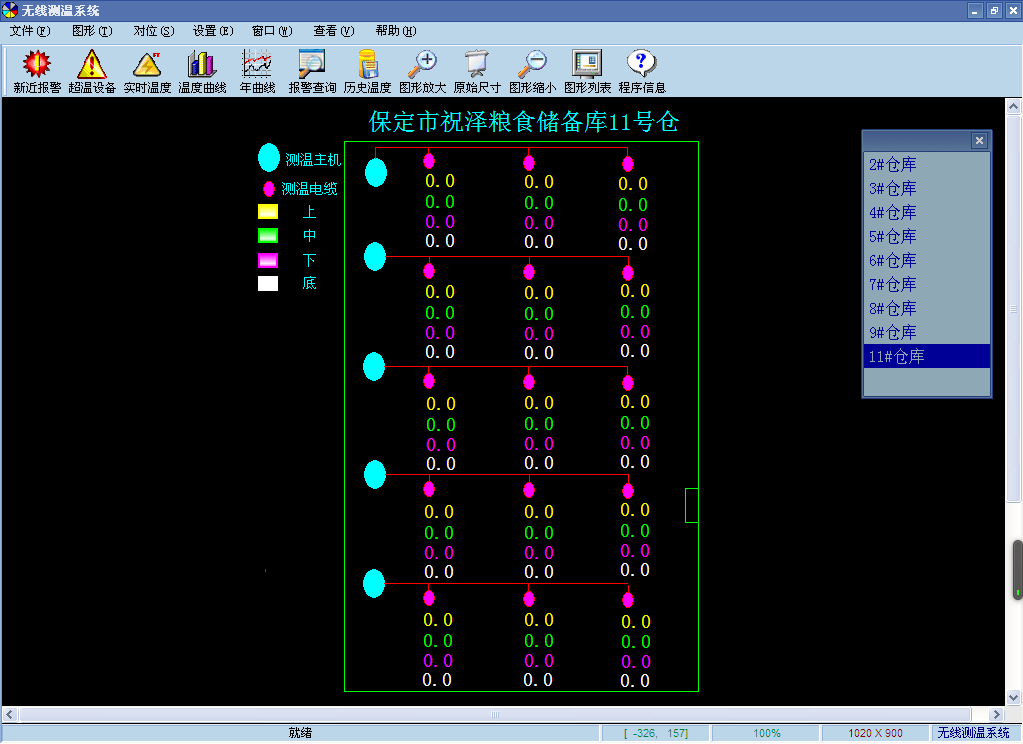Click the horizontal scrollbar right arrow
The width and height of the screenshot is (1023, 744).
[997, 715]
